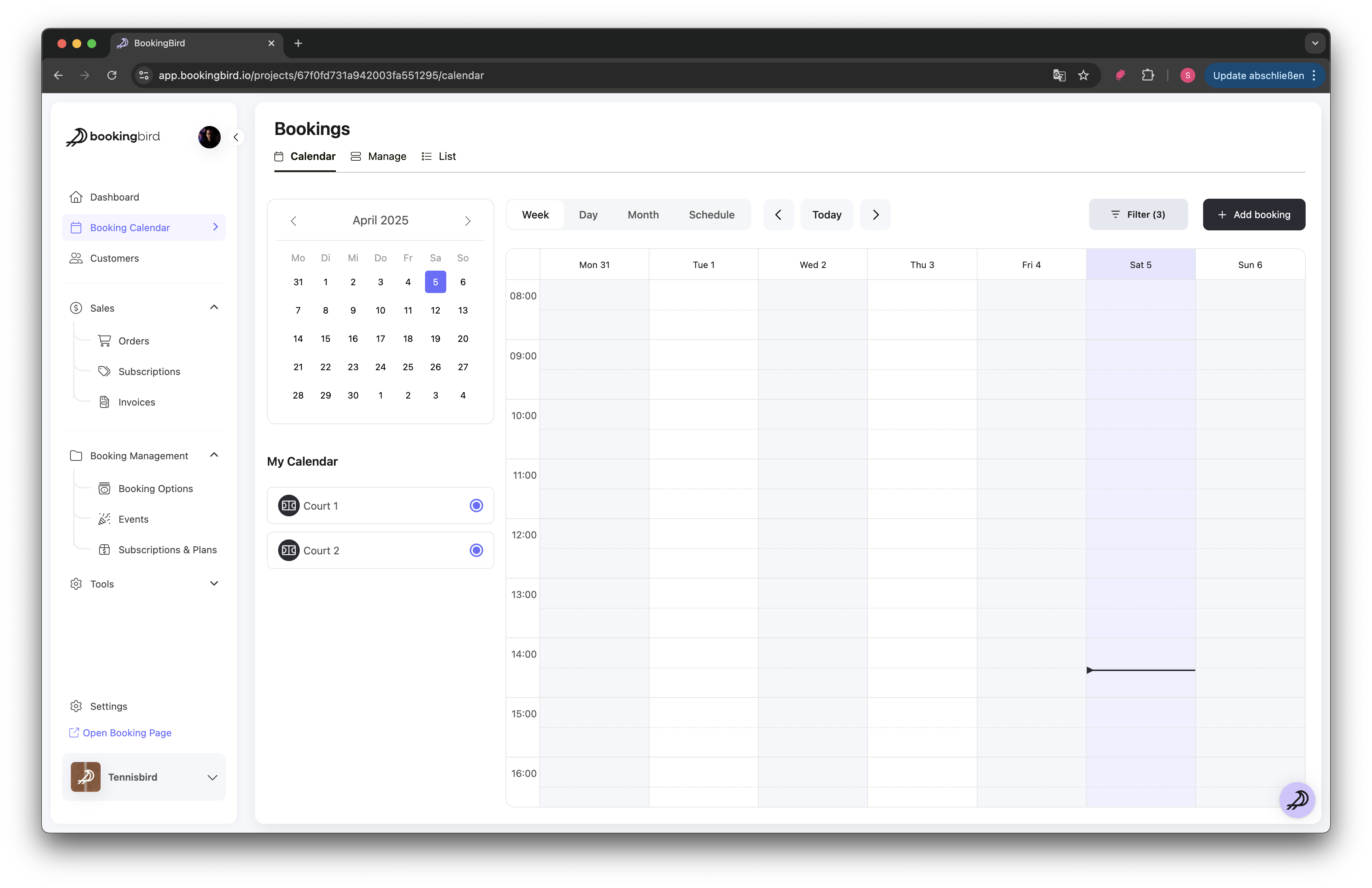
Task: Click Add booking button
Action: click(1254, 215)
